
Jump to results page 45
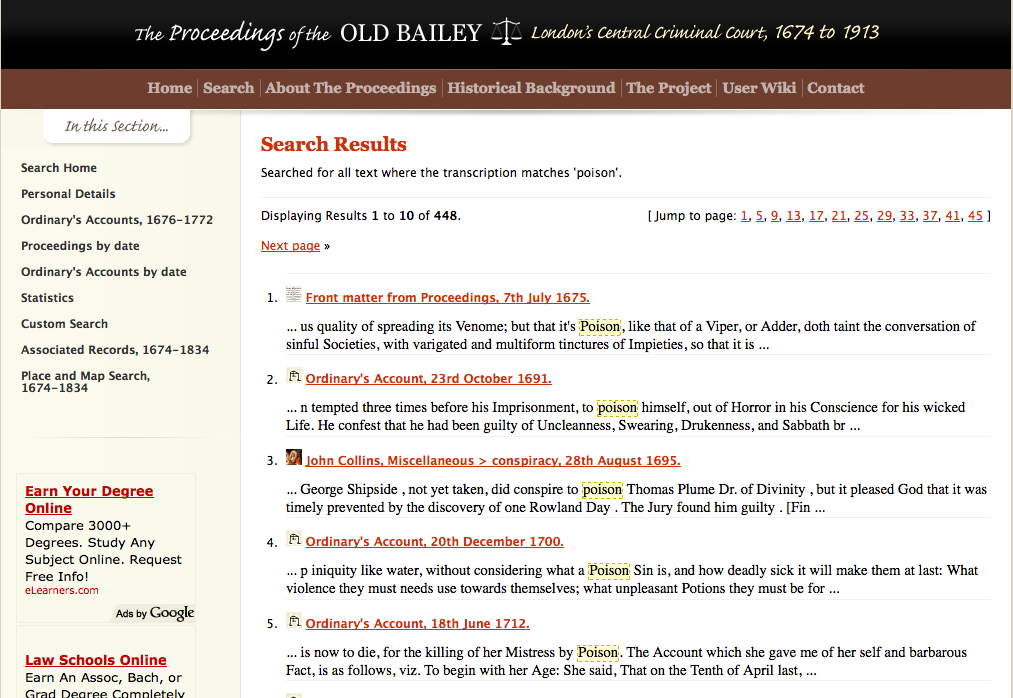(976, 216)
